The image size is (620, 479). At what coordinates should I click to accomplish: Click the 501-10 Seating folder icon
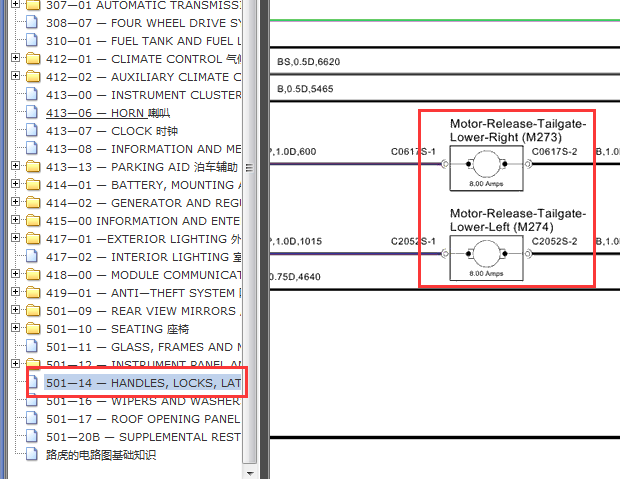(x=33, y=328)
